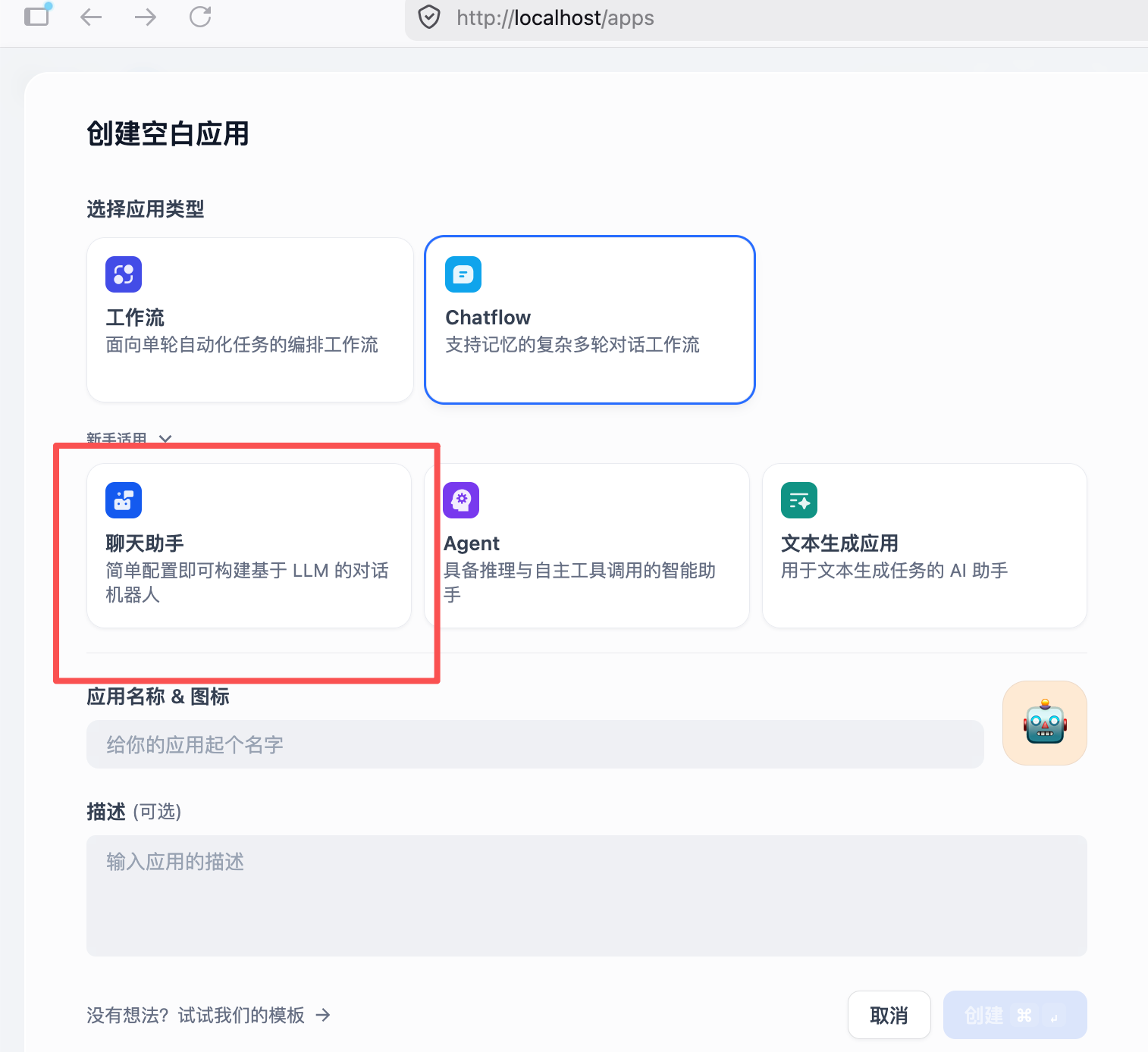Click the 取消 cancel button
Image resolution: width=1148 pixels, height=1052 pixels.
tap(889, 1015)
